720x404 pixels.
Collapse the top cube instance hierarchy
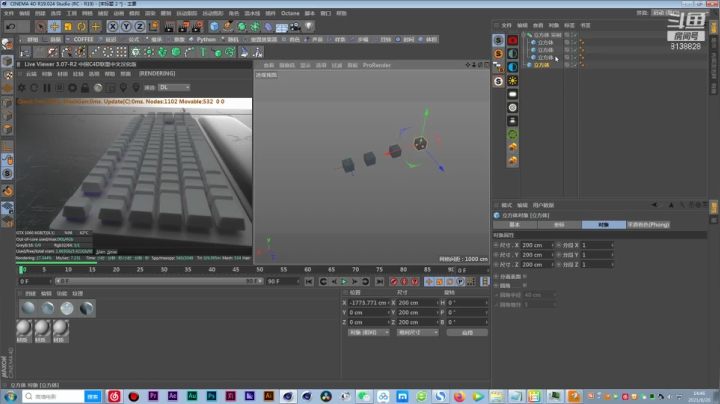(523, 35)
